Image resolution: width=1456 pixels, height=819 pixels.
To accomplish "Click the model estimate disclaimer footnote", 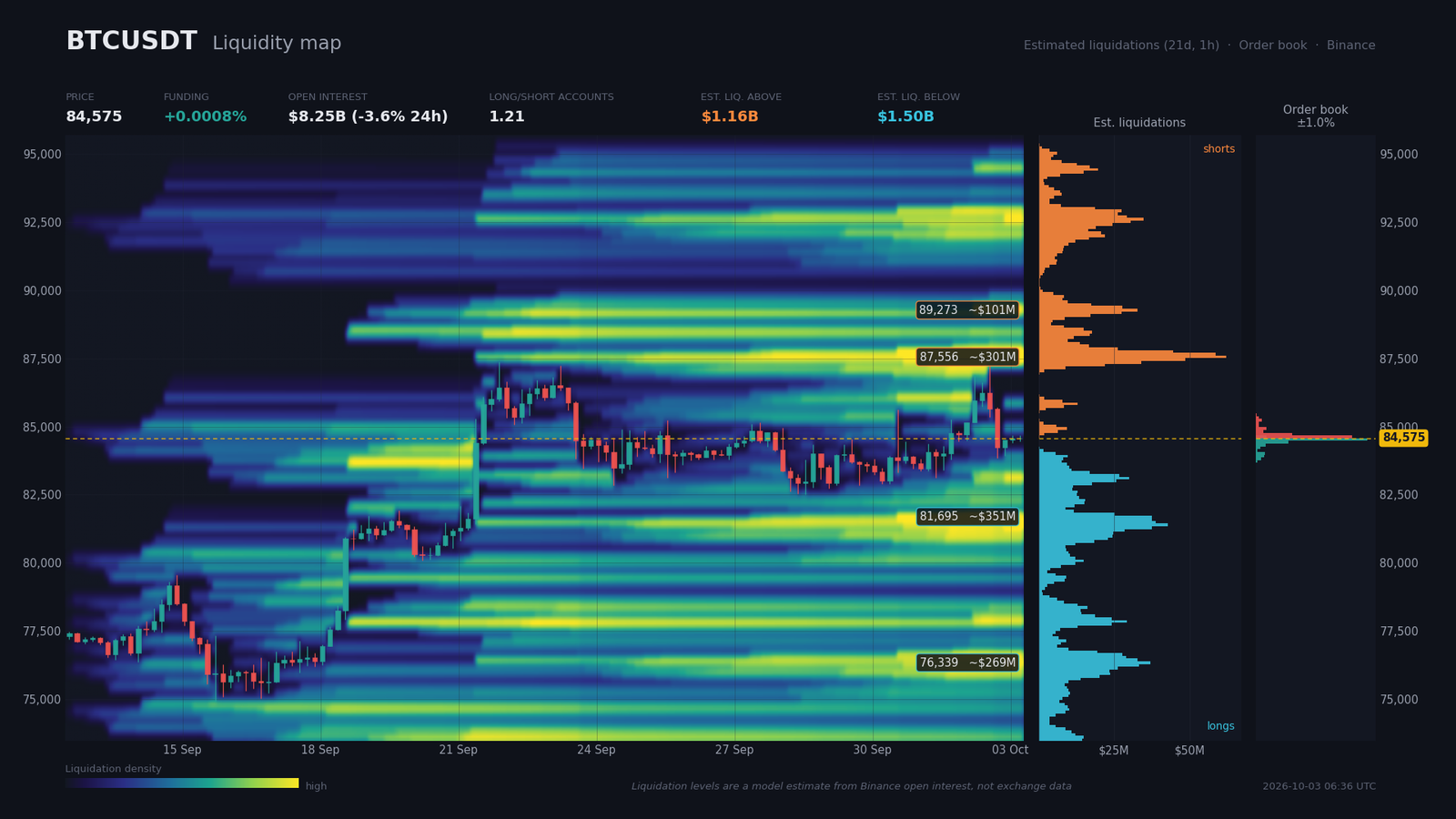I will pos(852,786).
